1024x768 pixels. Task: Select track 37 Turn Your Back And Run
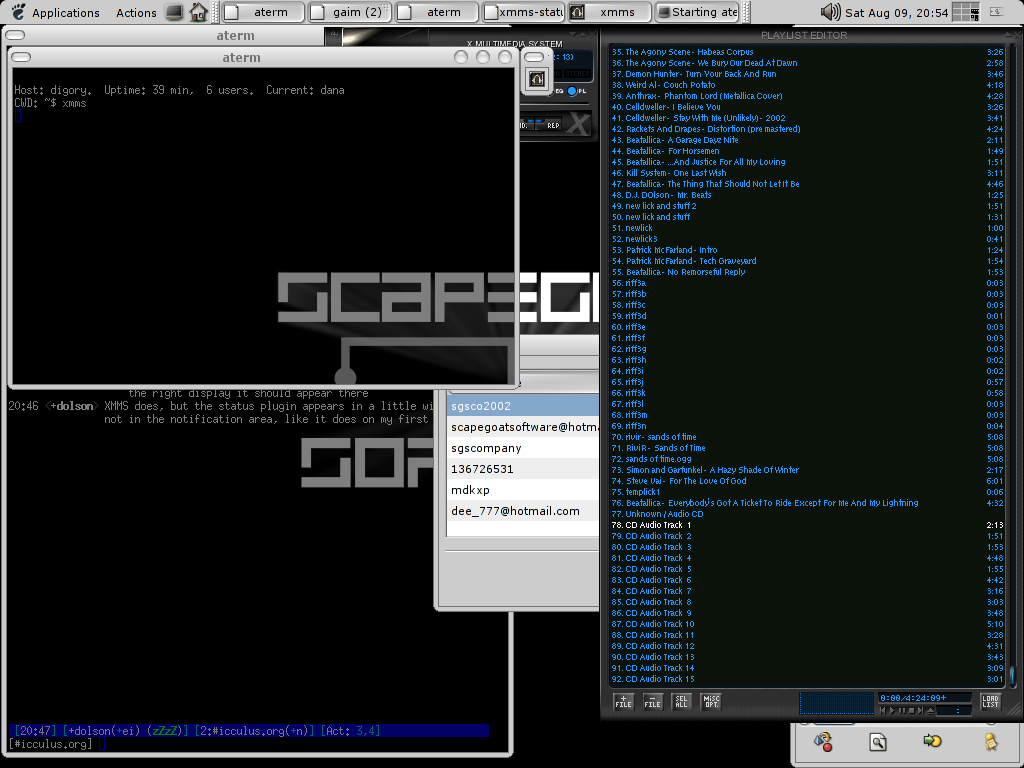pos(807,74)
